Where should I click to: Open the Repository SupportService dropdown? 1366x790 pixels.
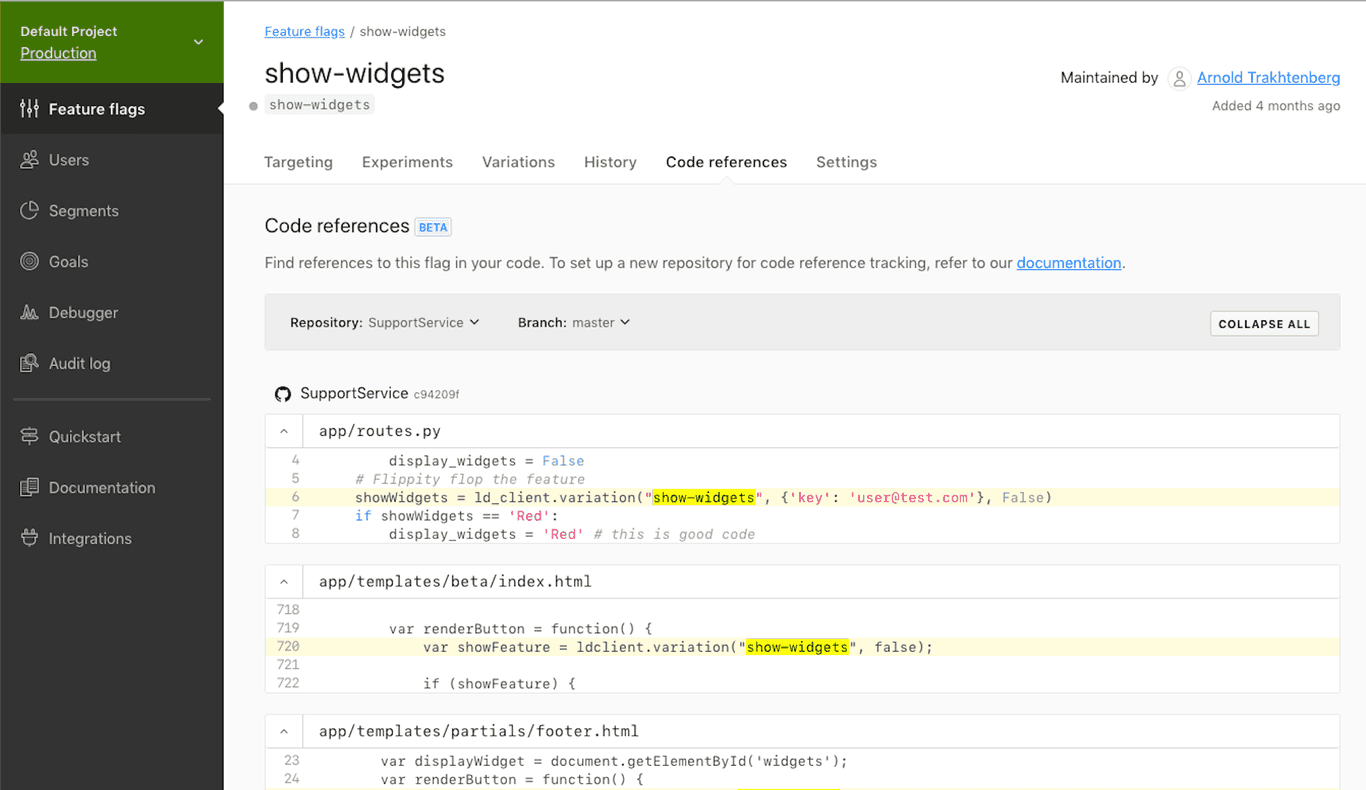coord(423,322)
